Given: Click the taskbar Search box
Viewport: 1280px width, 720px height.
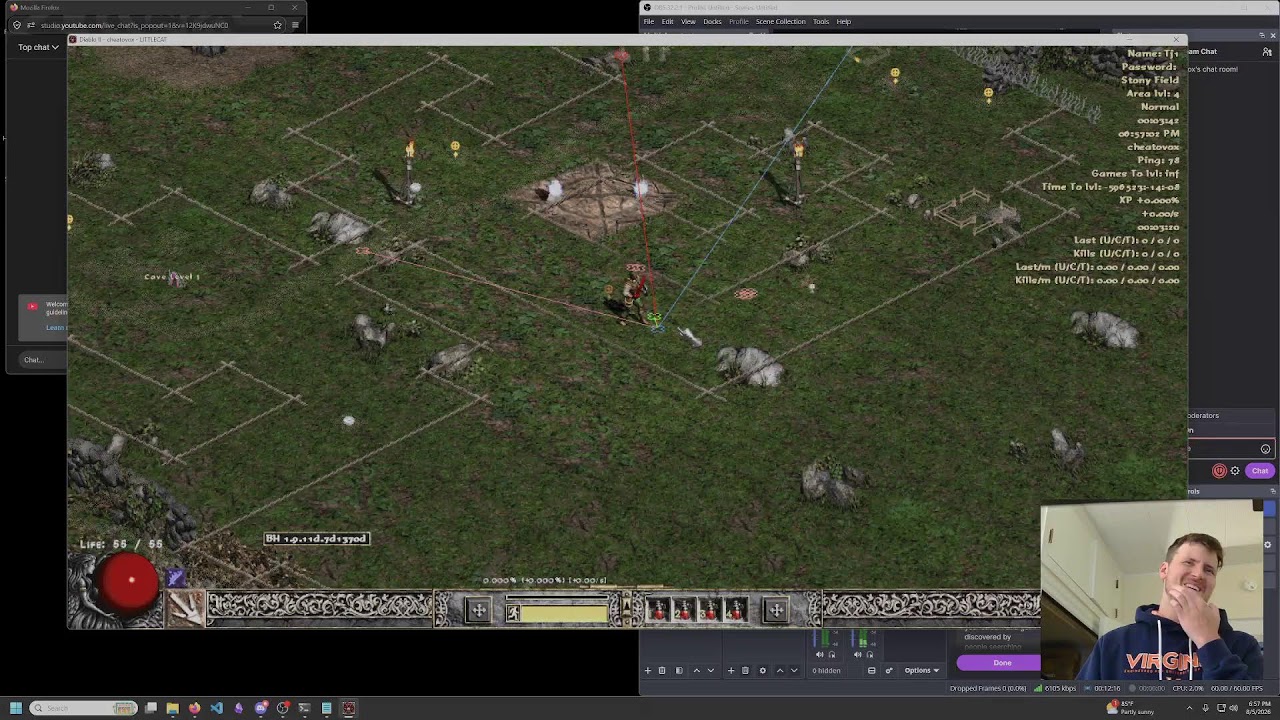Looking at the screenshot, I should (x=83, y=708).
